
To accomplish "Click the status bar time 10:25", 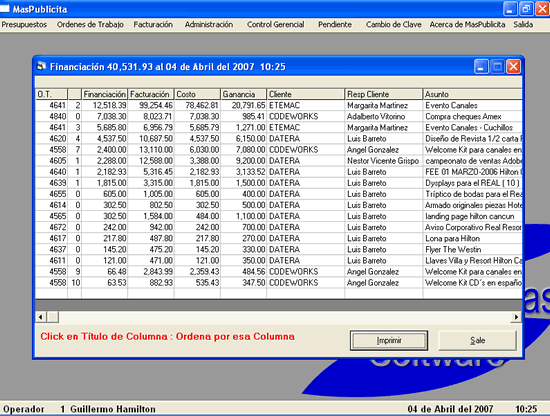I will (526, 409).
